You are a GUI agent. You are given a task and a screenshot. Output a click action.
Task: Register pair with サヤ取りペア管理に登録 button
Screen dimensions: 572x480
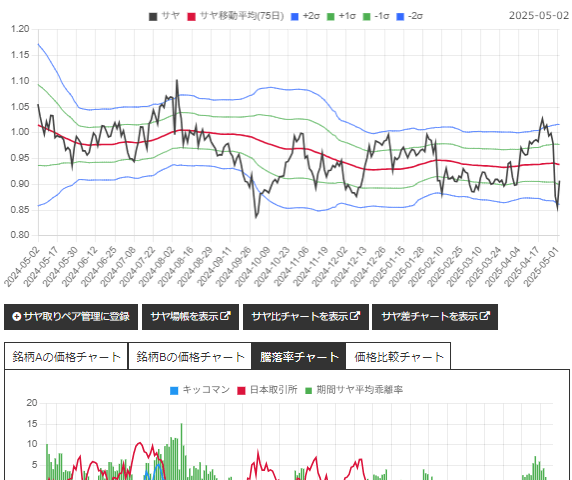point(71,317)
